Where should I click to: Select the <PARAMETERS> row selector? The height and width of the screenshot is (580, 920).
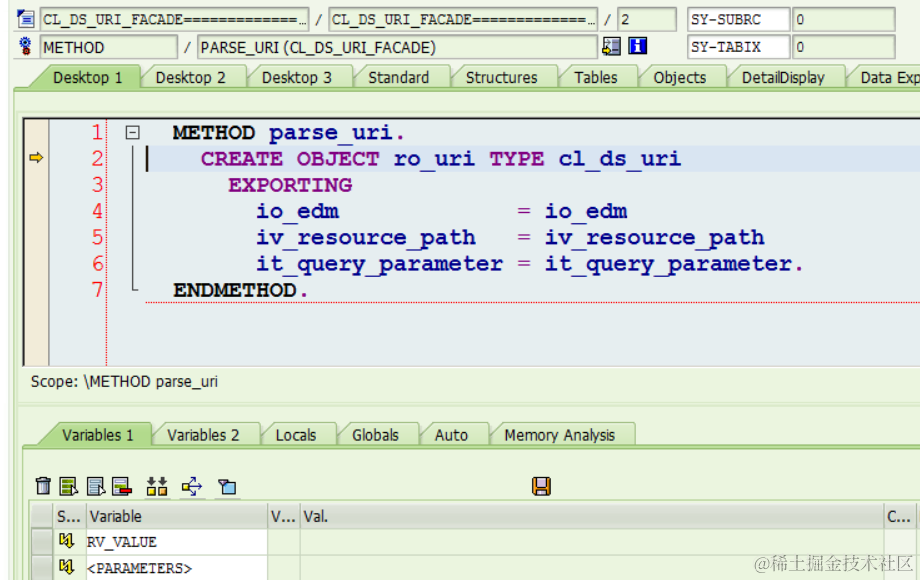pos(42,567)
